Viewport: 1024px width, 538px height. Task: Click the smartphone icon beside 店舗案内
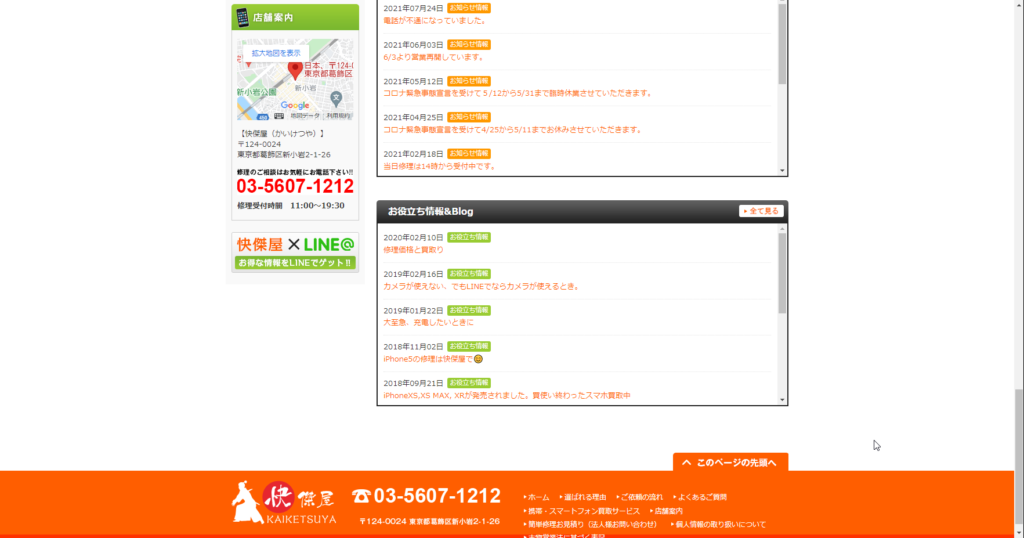click(242, 17)
